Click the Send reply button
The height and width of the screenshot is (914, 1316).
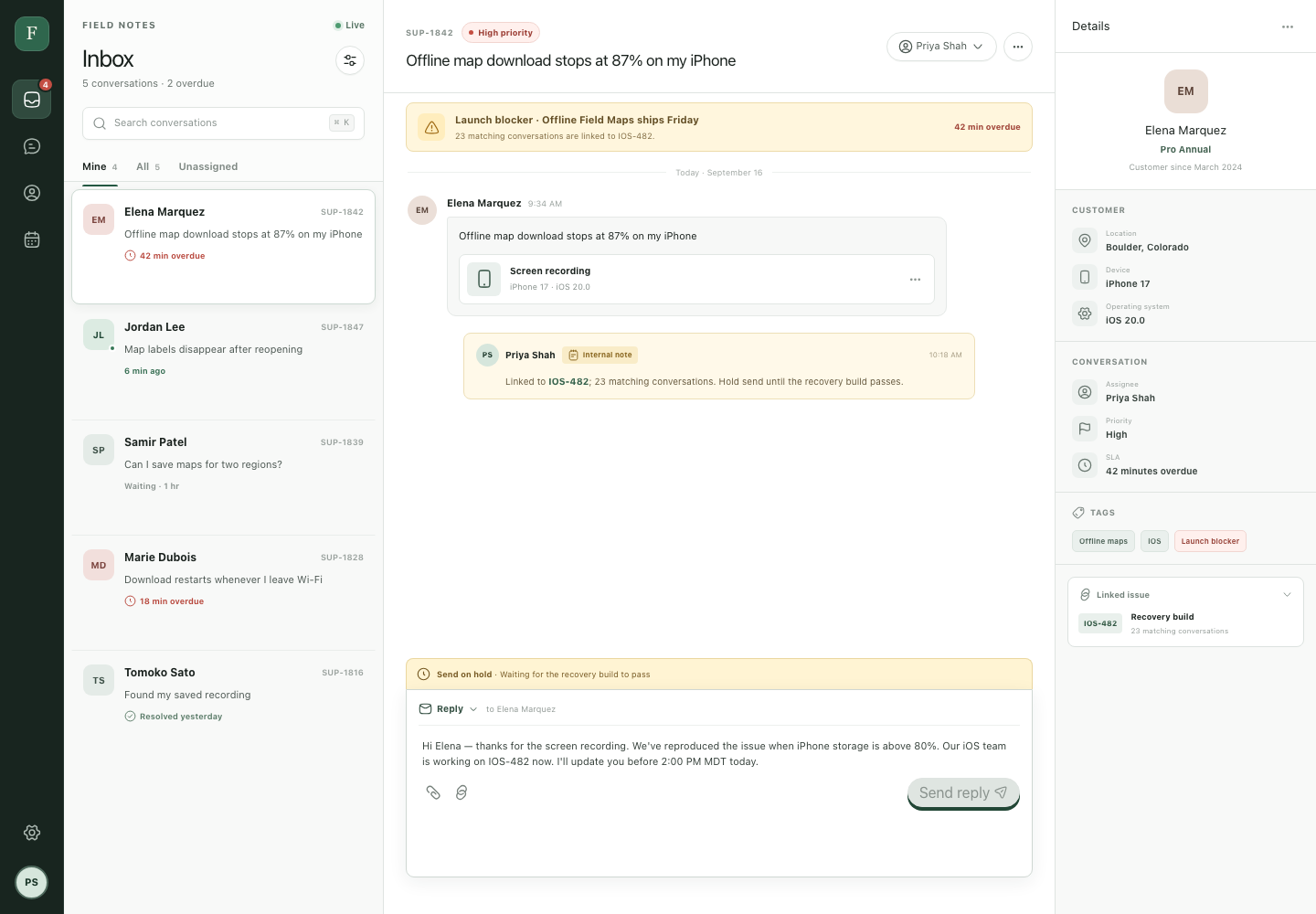click(963, 793)
